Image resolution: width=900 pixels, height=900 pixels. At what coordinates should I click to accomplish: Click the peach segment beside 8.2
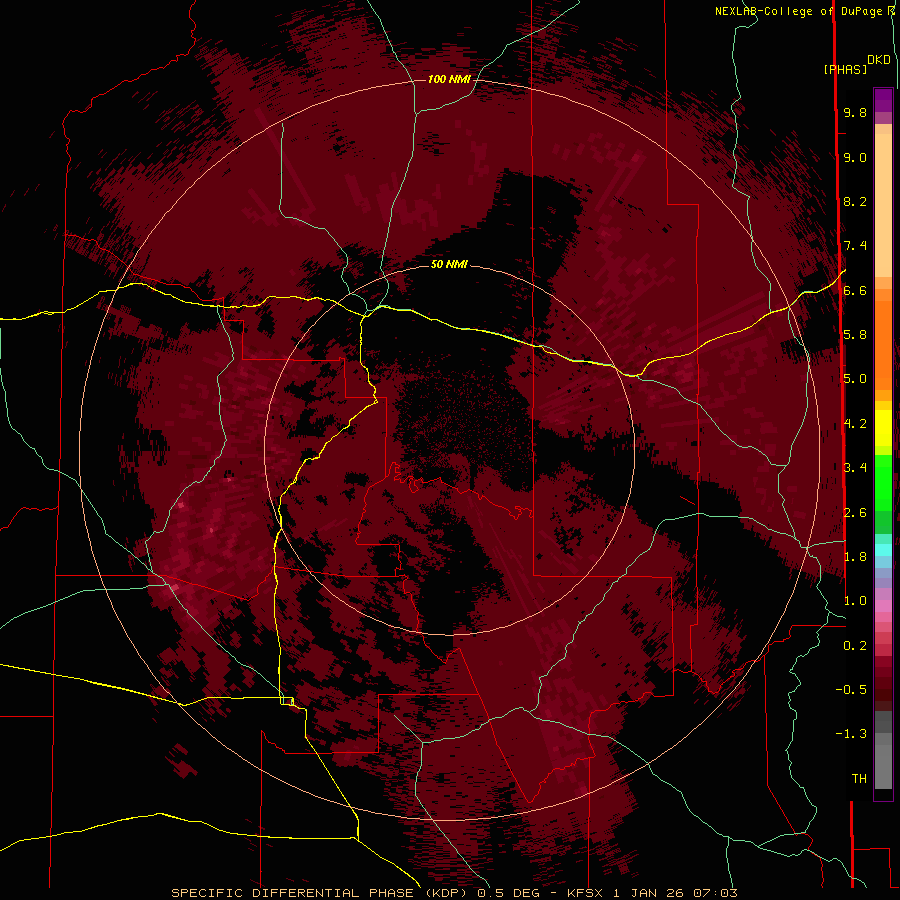pos(883,205)
